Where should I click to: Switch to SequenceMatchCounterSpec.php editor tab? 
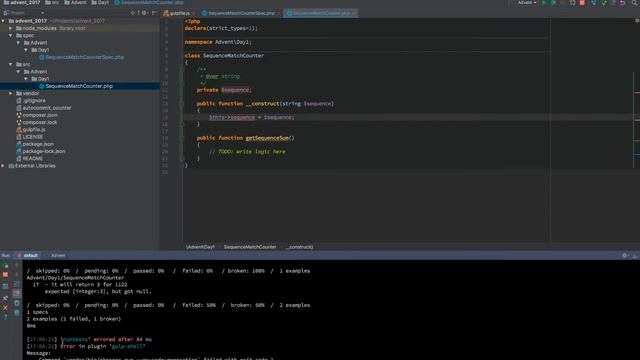241,13
